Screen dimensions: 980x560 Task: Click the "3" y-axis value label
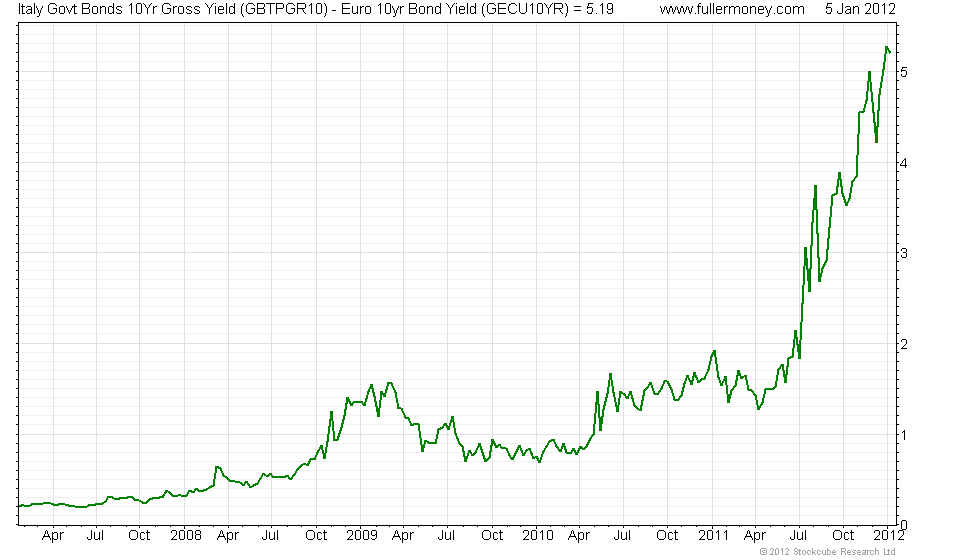[x=904, y=254]
